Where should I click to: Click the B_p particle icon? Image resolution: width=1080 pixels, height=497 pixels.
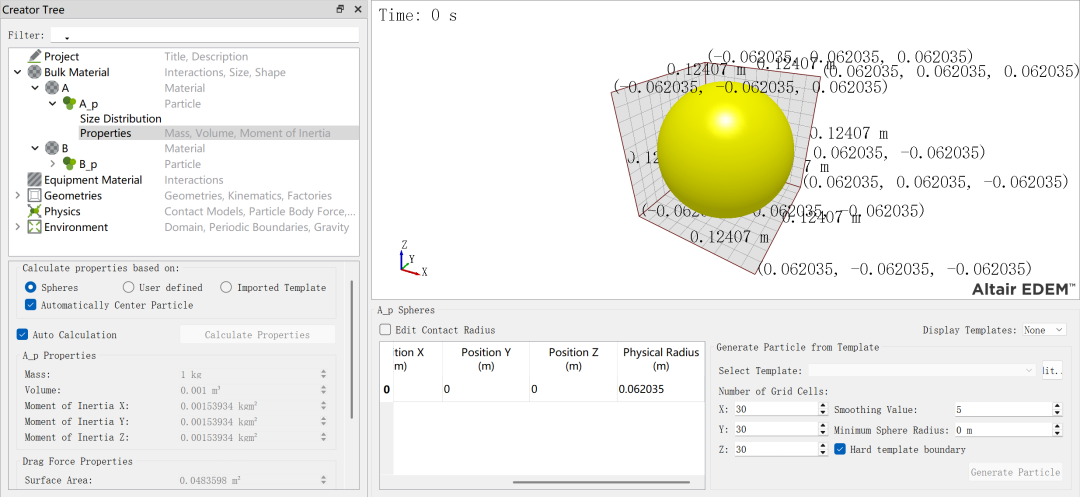click(69, 164)
